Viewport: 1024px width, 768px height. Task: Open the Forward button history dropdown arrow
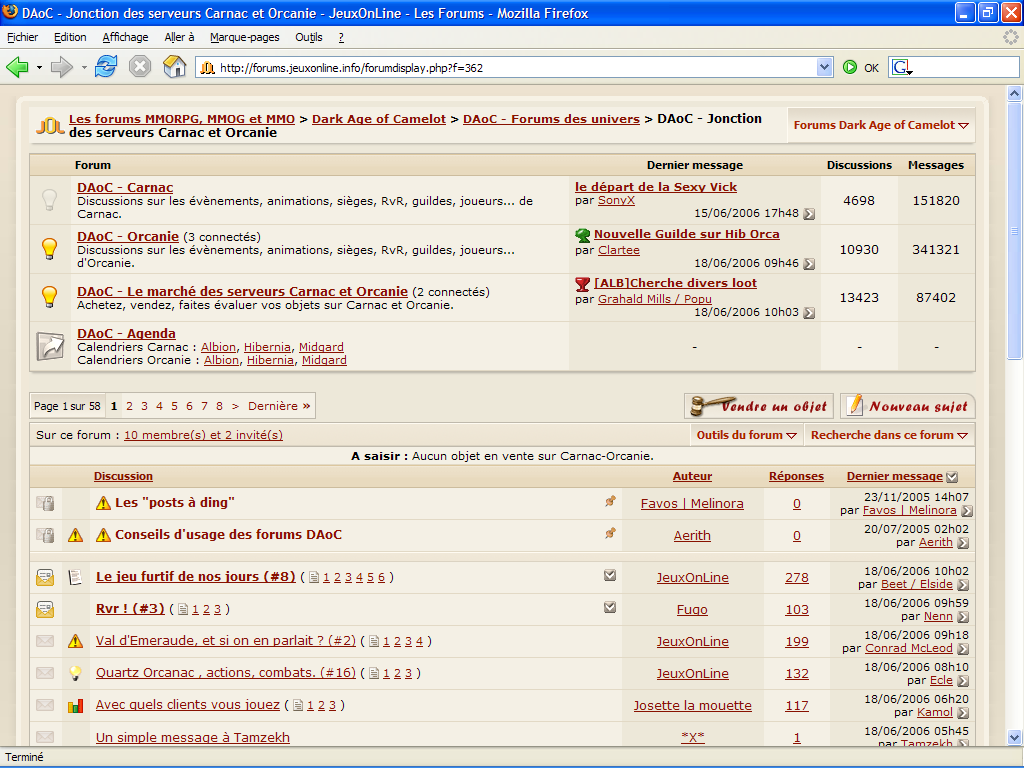click(x=84, y=67)
